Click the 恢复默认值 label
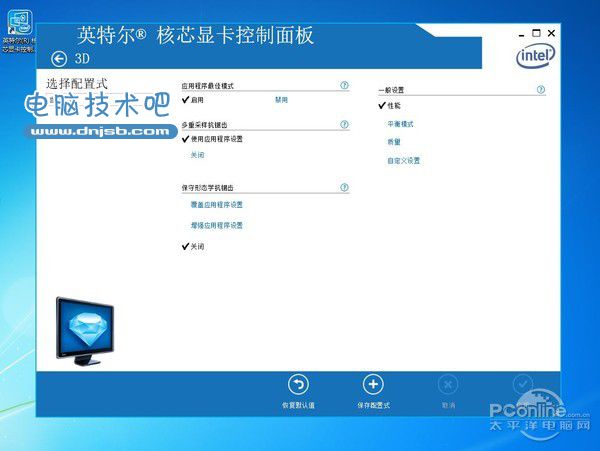Image resolution: width=600 pixels, height=451 pixels. 298,405
